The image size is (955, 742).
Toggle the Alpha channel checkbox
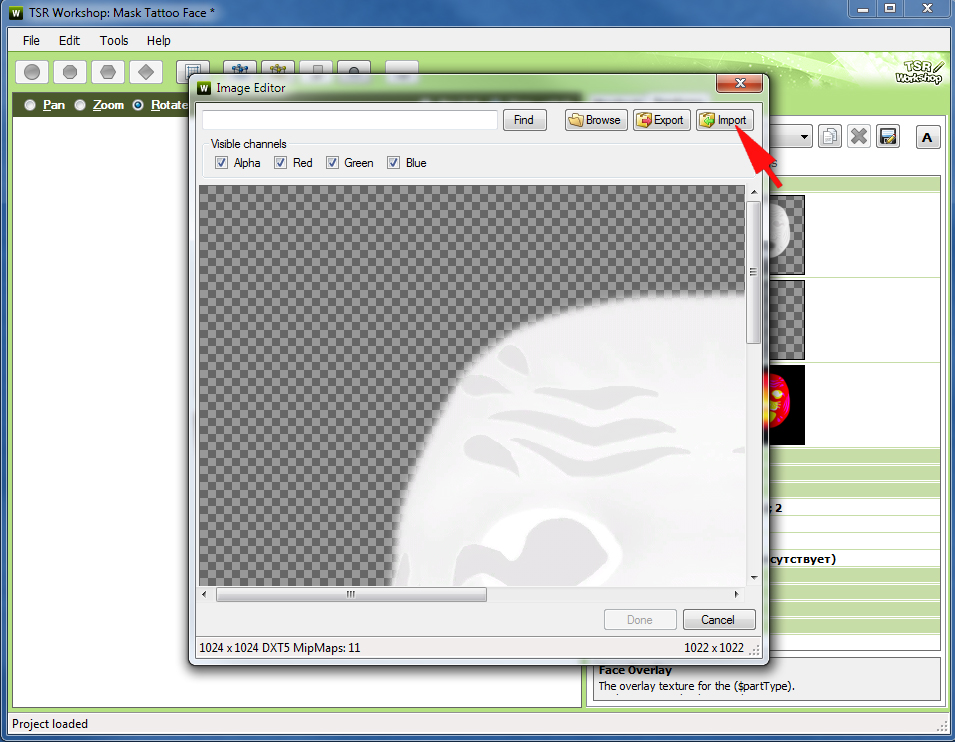221,163
